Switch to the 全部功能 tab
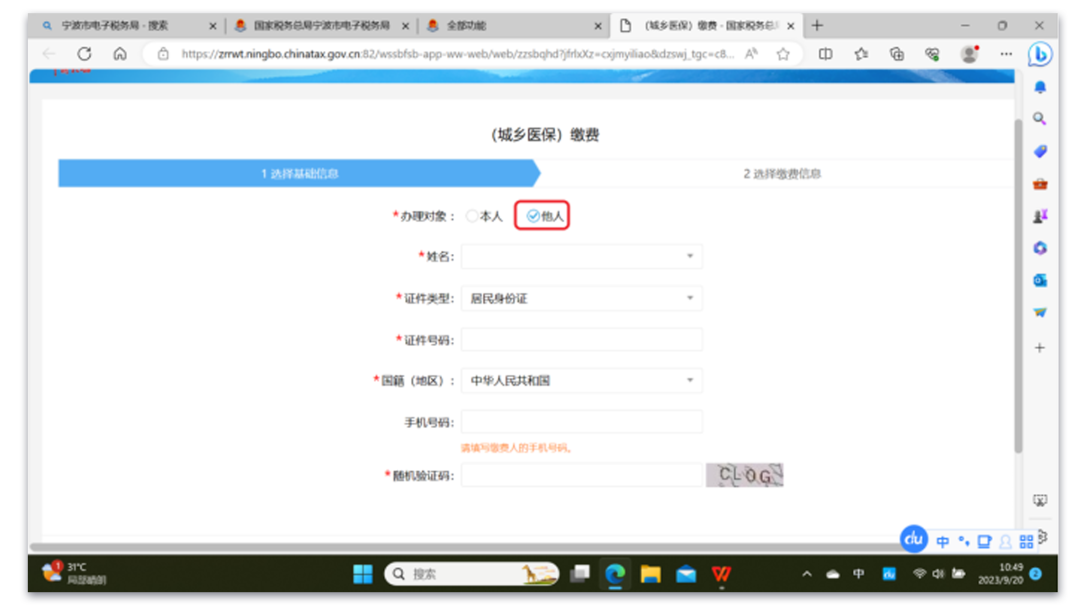 (510, 26)
